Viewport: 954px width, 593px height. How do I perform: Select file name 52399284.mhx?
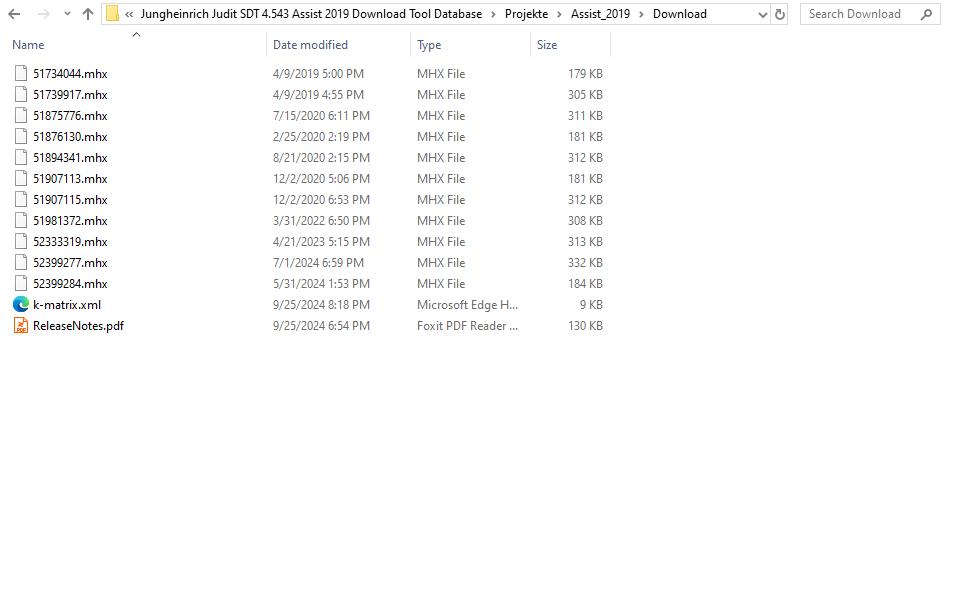pyautogui.click(x=70, y=284)
